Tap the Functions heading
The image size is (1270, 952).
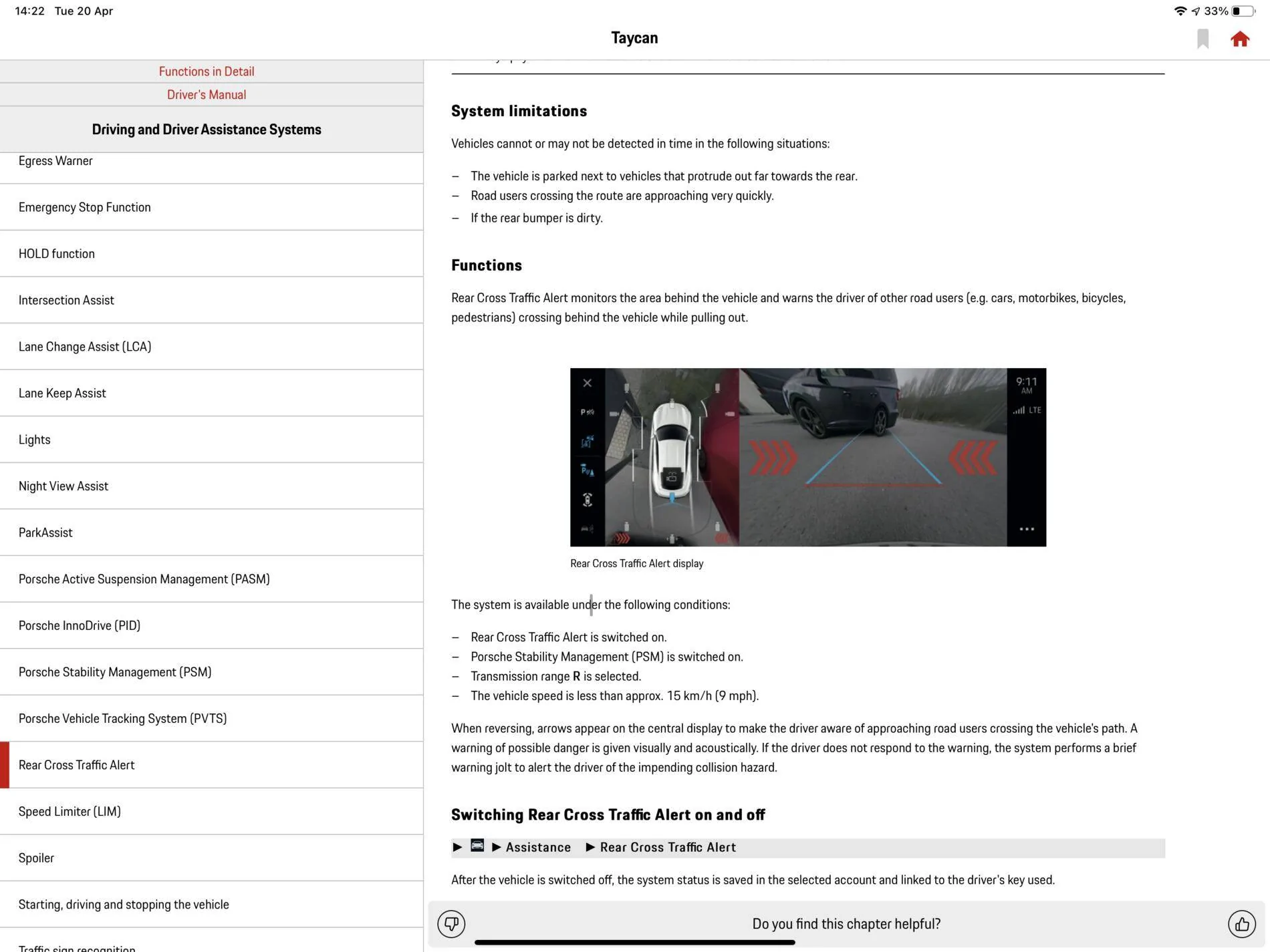pos(487,265)
